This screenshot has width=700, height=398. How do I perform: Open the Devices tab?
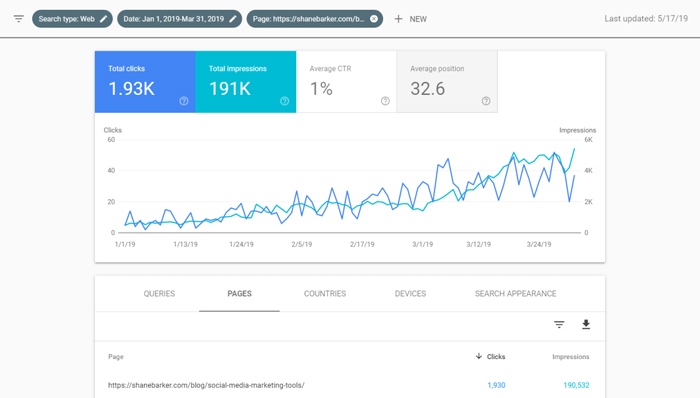(x=410, y=294)
